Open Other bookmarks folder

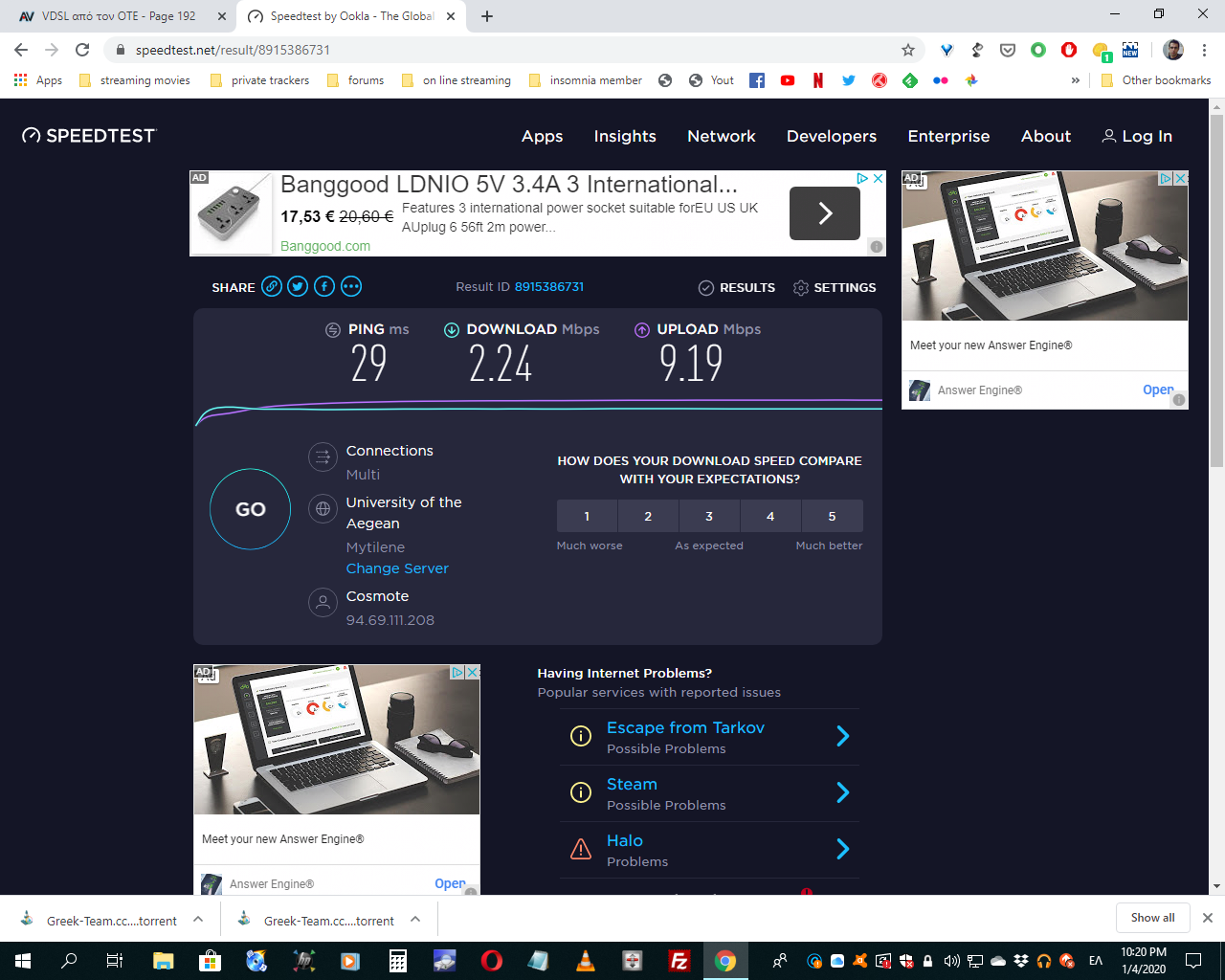click(1156, 80)
